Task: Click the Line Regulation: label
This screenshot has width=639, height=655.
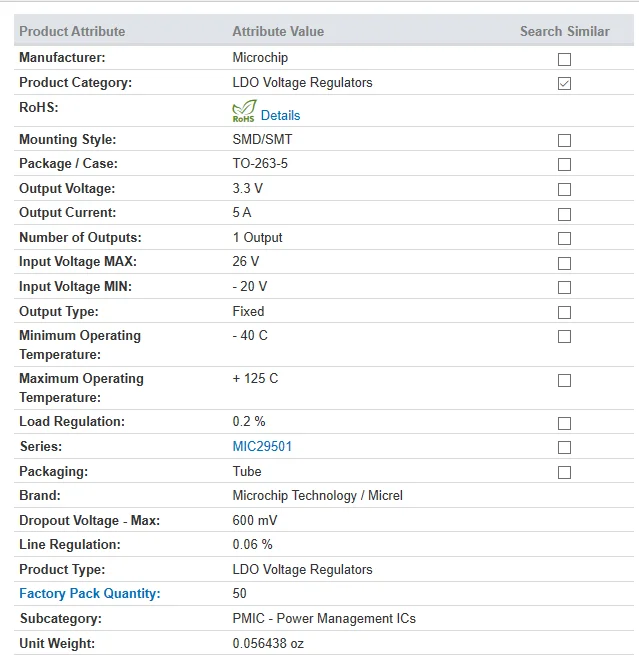Action: tap(70, 545)
